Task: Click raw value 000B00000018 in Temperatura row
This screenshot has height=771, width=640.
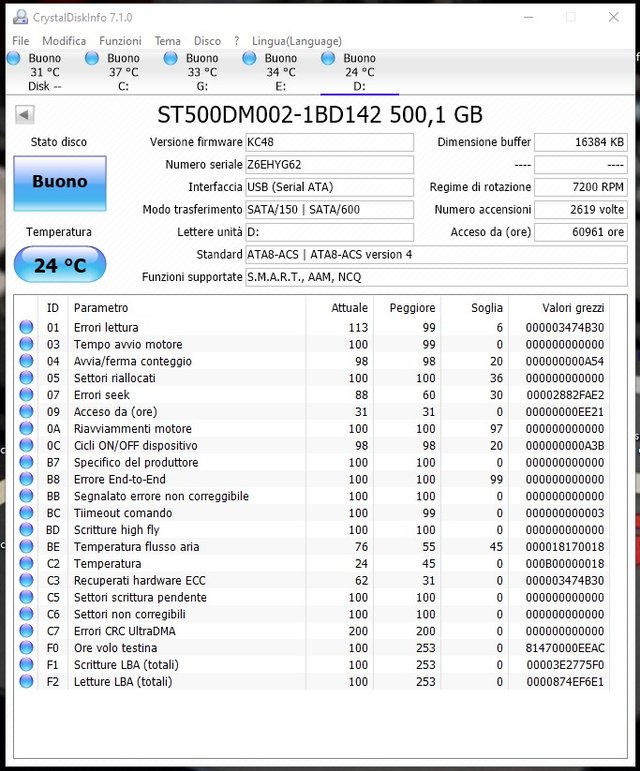Action: click(565, 563)
